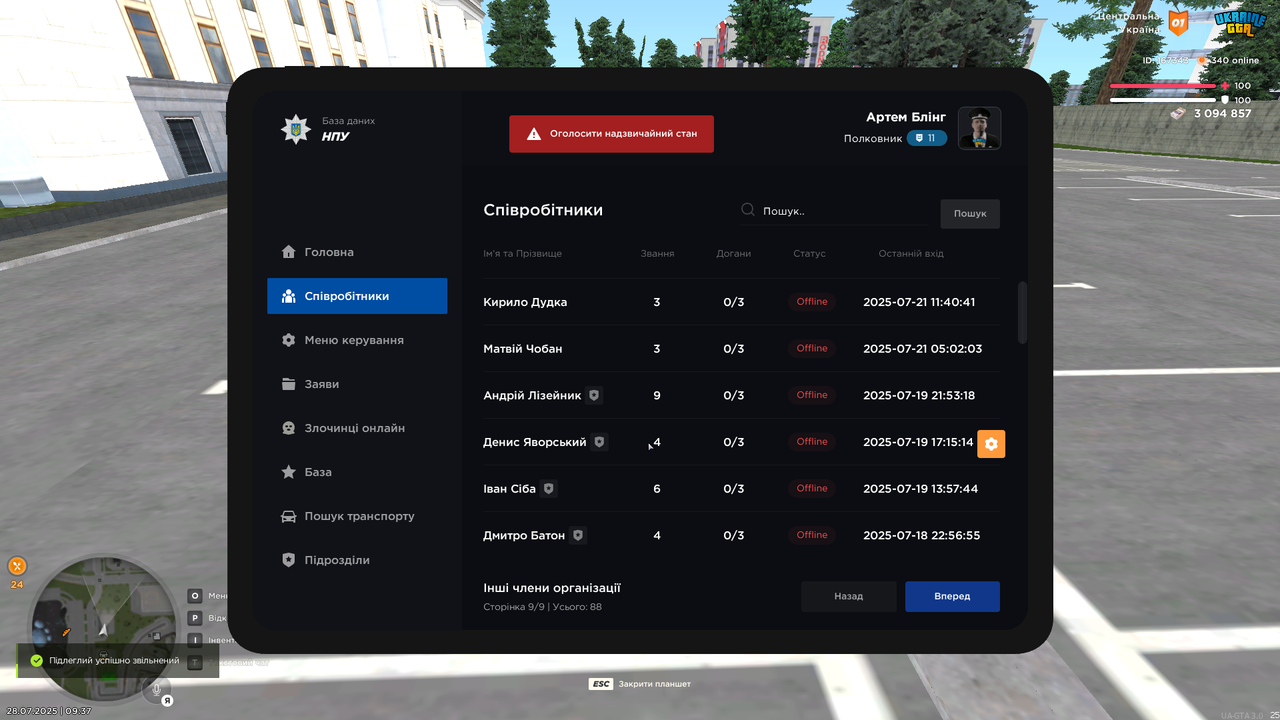The width and height of the screenshot is (1280, 720).
Task: Click the orange 01 server badge
Action: (1179, 22)
